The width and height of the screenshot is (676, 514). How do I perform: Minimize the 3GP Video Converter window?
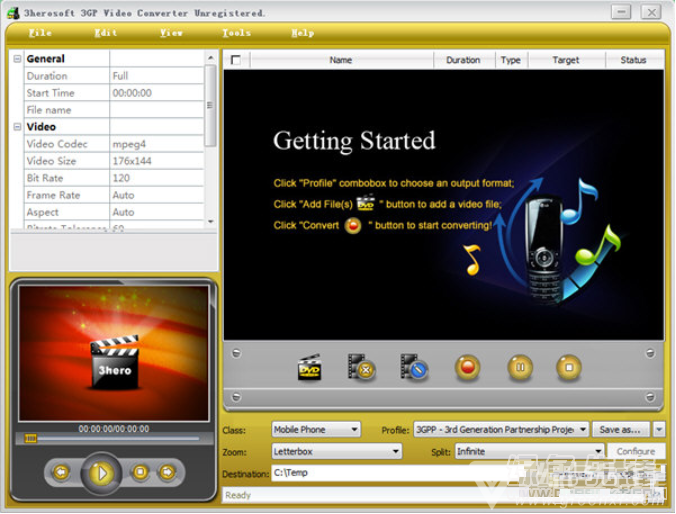(x=621, y=12)
